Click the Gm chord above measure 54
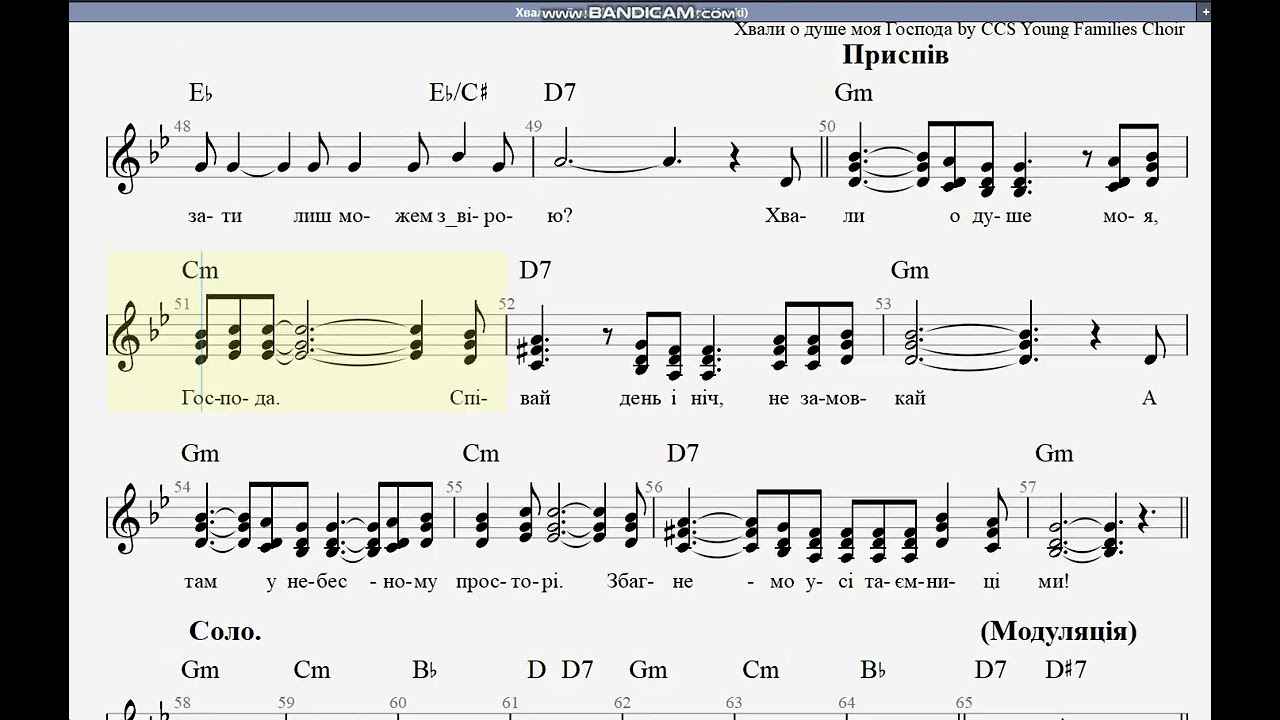Image resolution: width=1280 pixels, height=720 pixels. 200,453
